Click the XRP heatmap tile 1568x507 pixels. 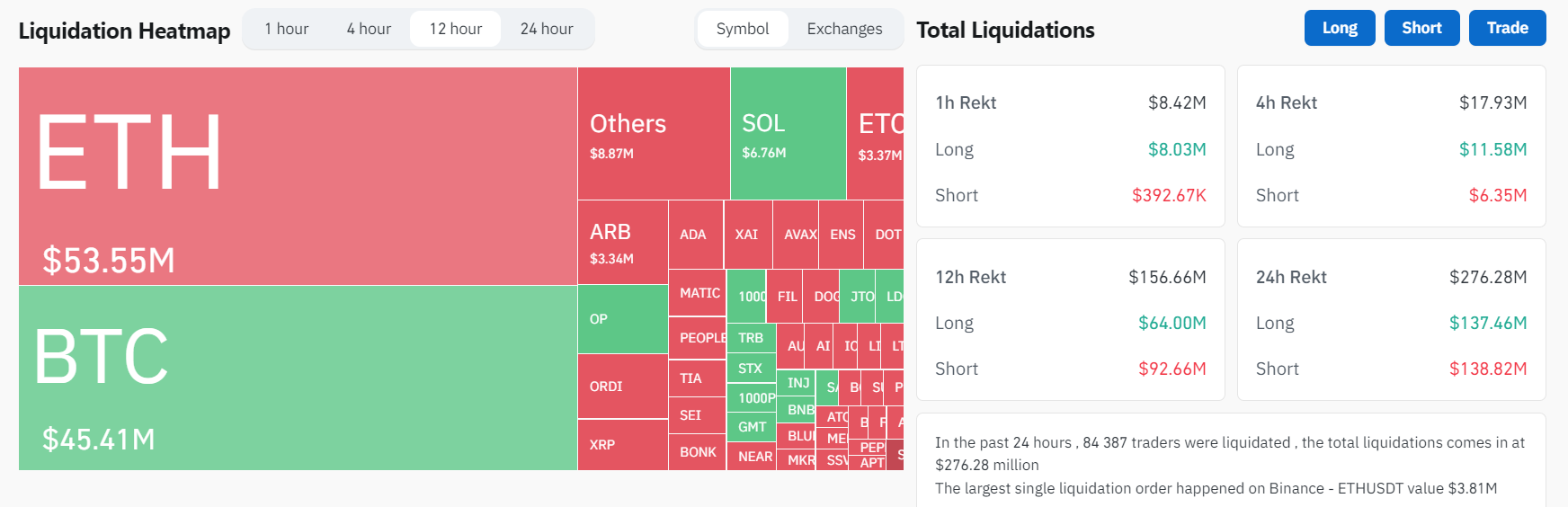click(x=622, y=445)
